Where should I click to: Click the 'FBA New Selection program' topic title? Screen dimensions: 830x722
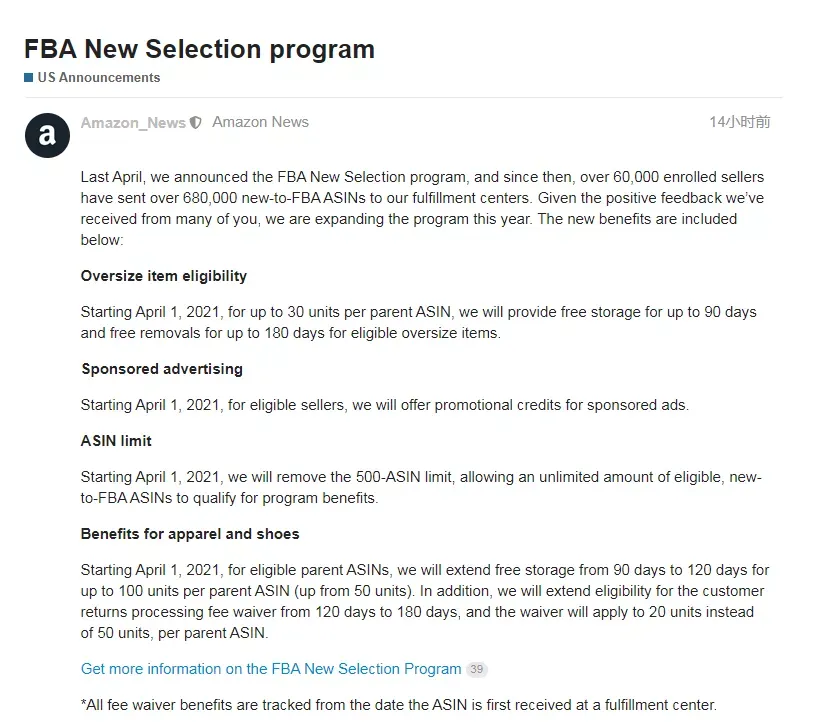pyautogui.click(x=200, y=49)
